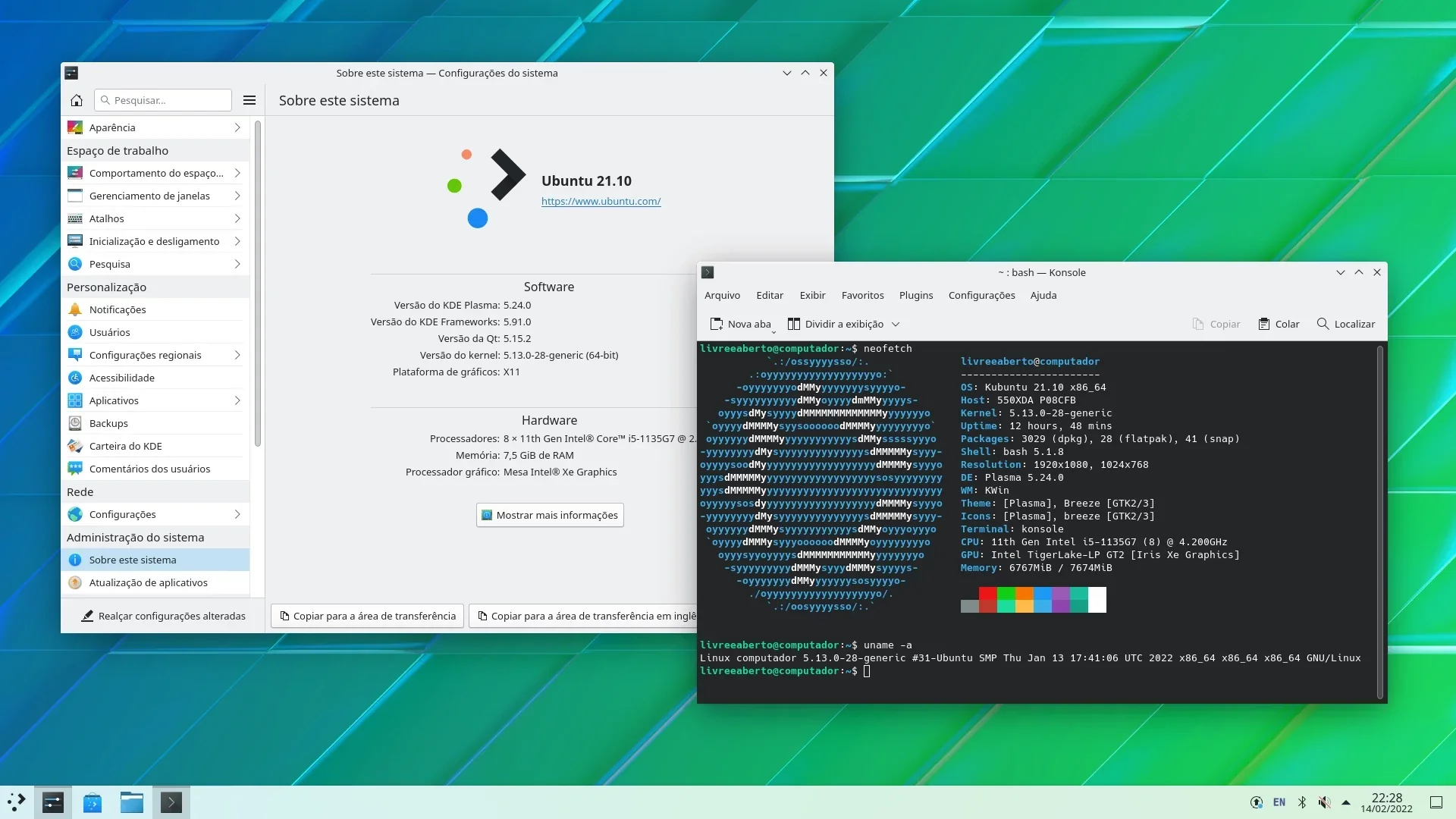This screenshot has width=1456, height=819.
Task: Expand the Aparência chevron arrow
Action: [x=237, y=127]
